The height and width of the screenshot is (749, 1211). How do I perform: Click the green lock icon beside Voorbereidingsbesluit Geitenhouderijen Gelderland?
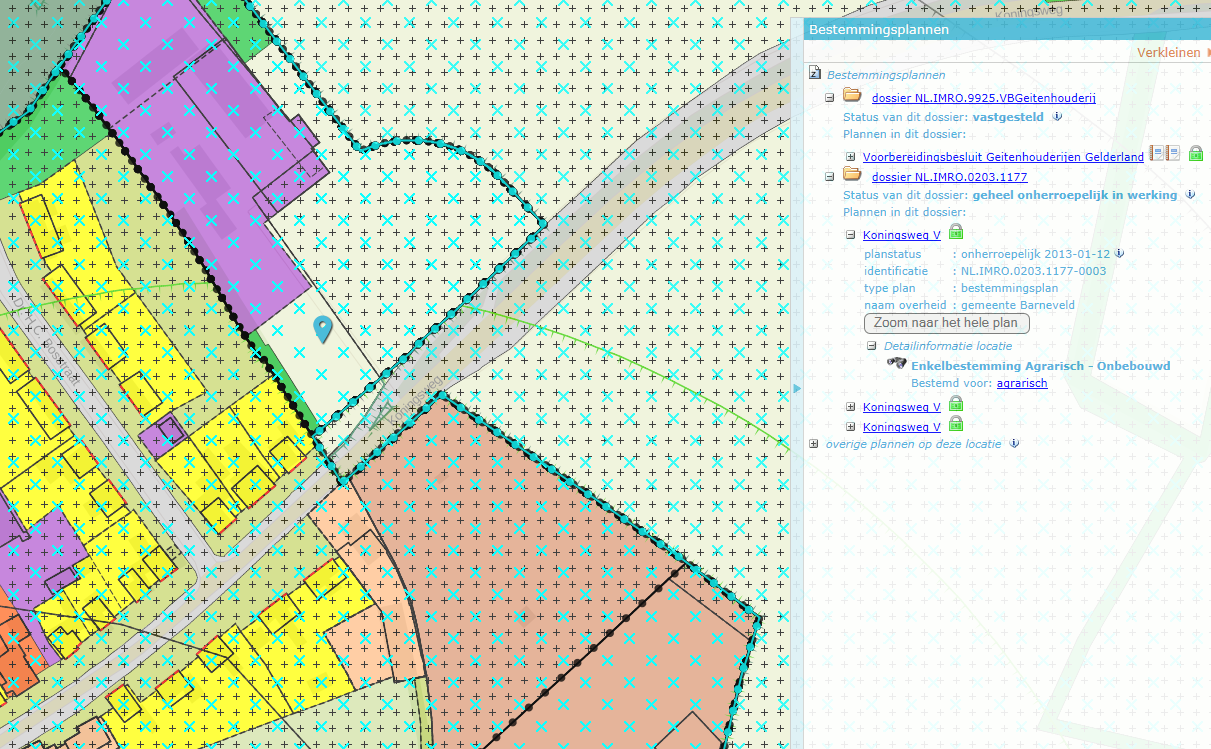(x=1195, y=154)
